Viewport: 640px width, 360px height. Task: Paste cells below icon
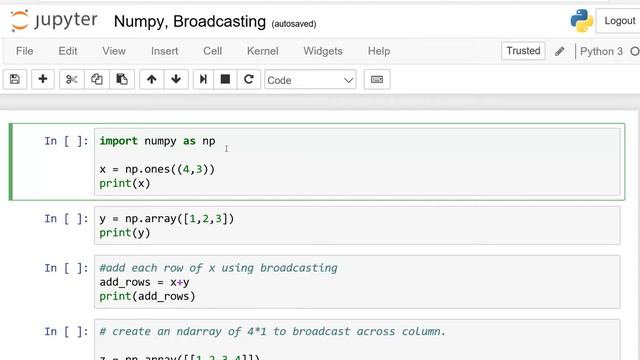(x=122, y=79)
